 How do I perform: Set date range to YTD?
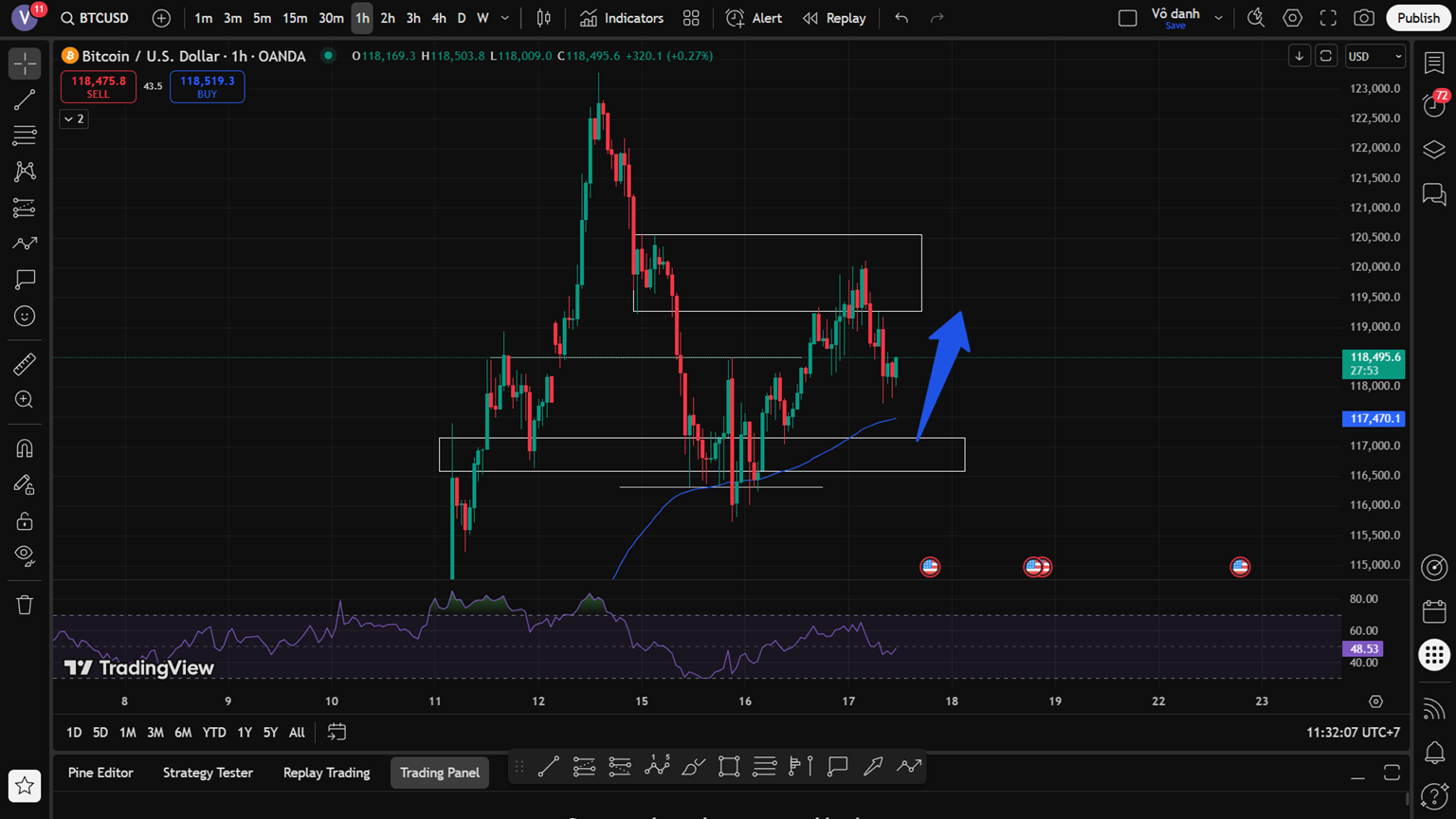(214, 732)
